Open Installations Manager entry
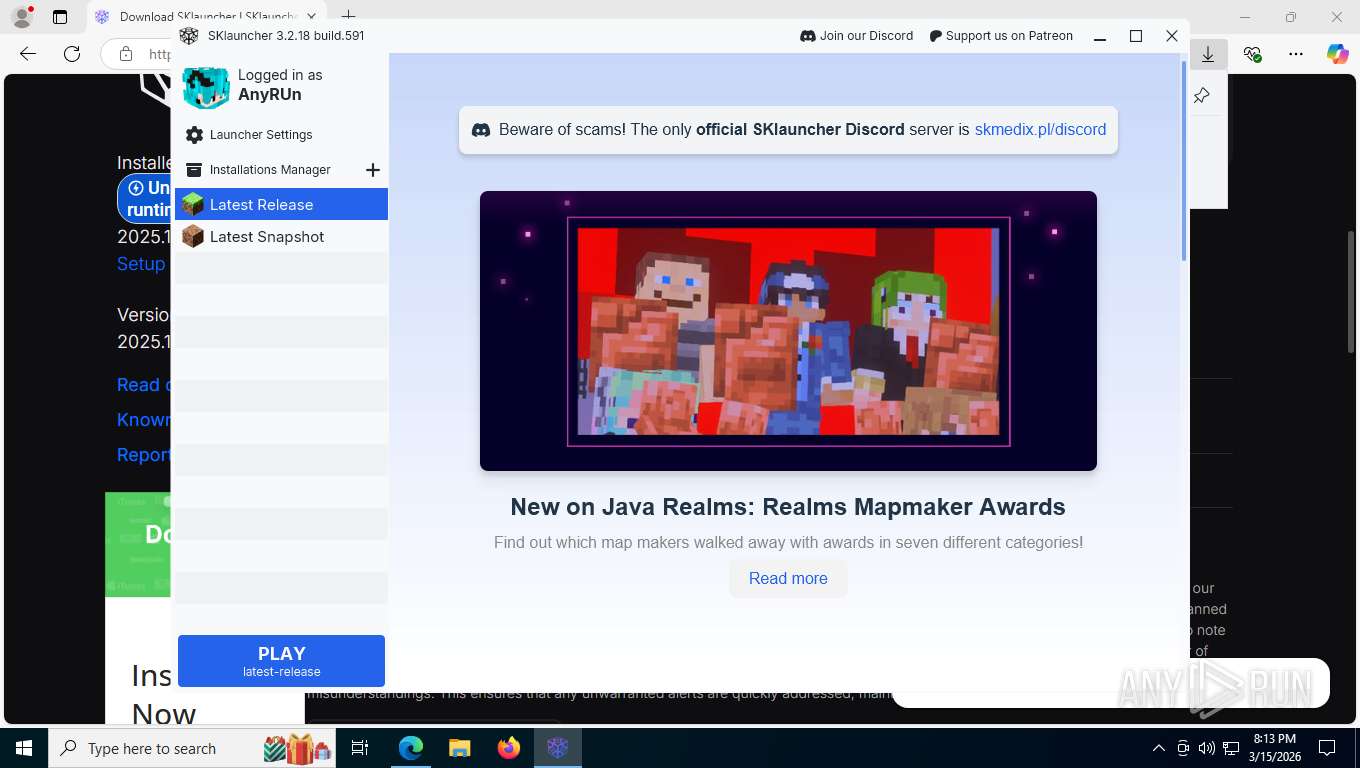Screen dimensions: 1360x768 pyautogui.click(x=270, y=170)
